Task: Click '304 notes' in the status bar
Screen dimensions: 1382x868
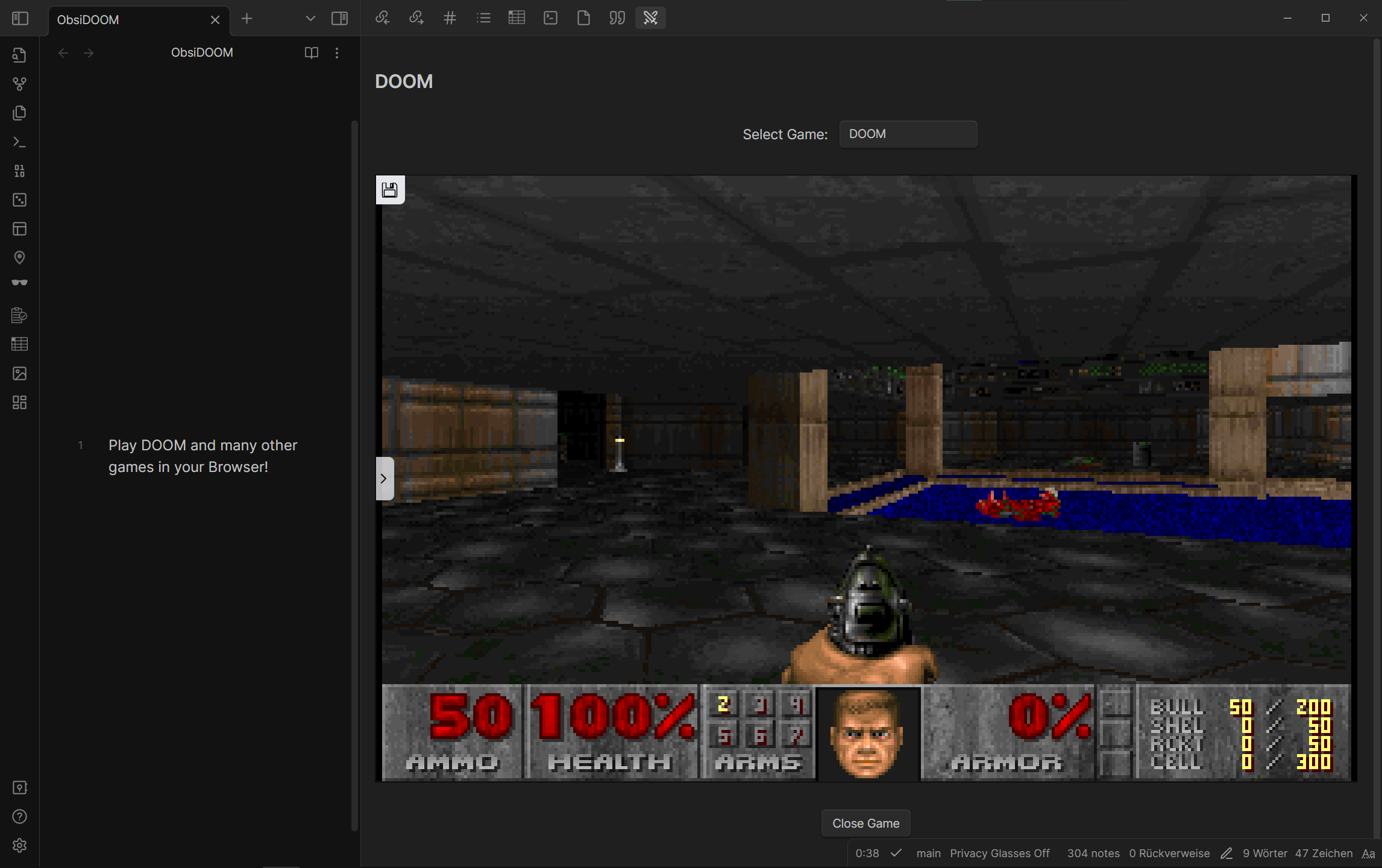Action: 1093,854
